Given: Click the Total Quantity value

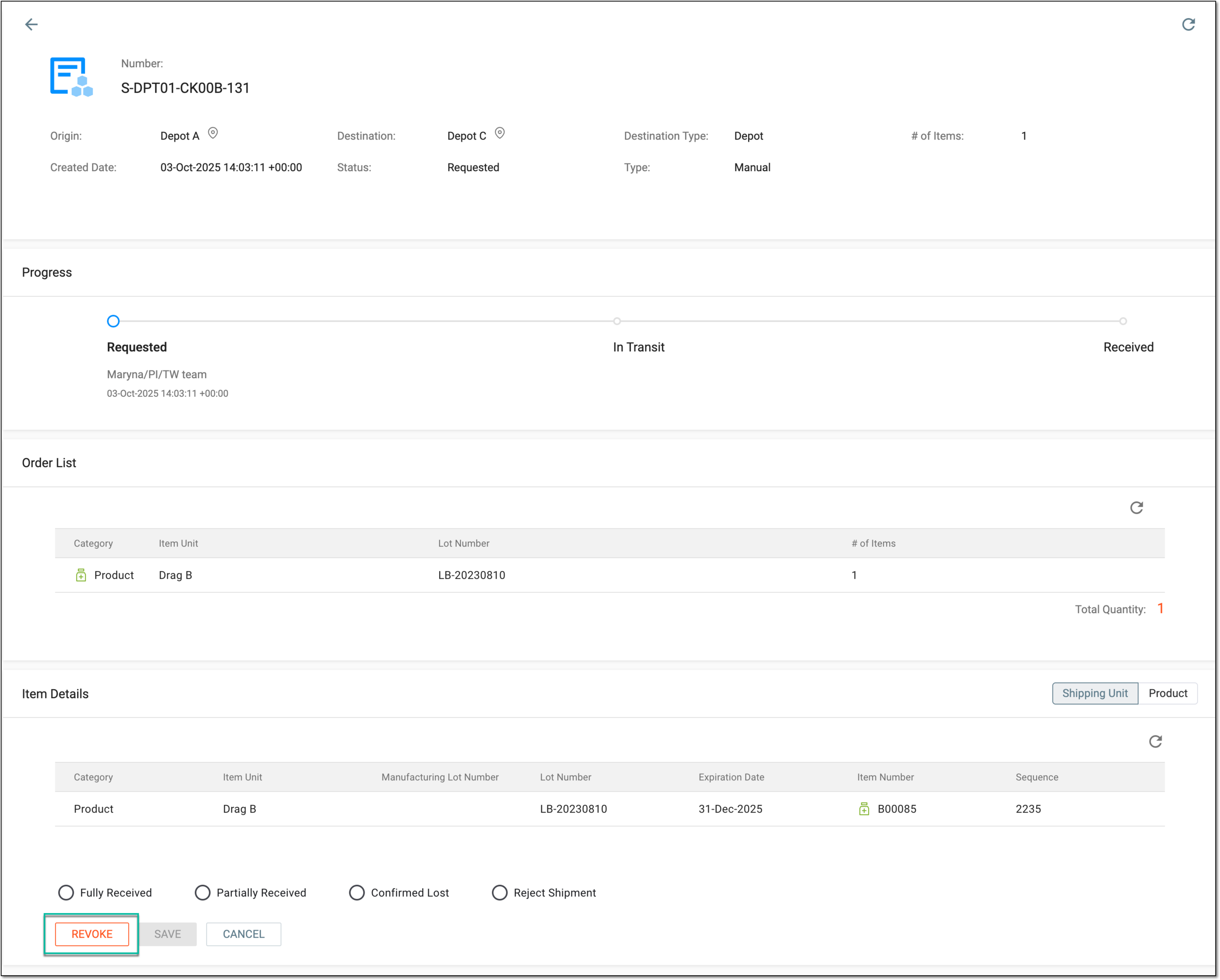Looking at the screenshot, I should click(x=1160, y=609).
